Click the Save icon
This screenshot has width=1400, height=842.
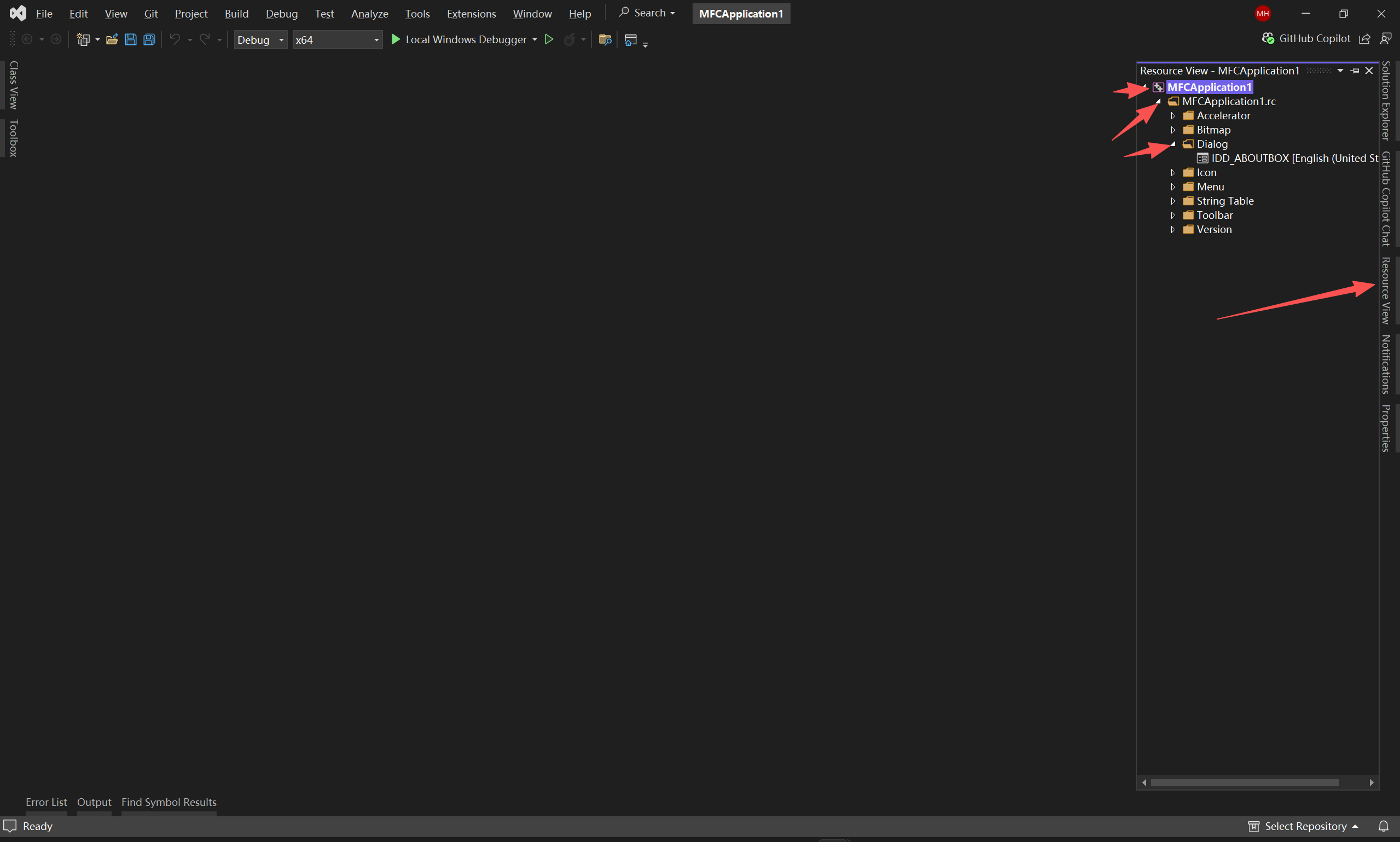coord(130,39)
